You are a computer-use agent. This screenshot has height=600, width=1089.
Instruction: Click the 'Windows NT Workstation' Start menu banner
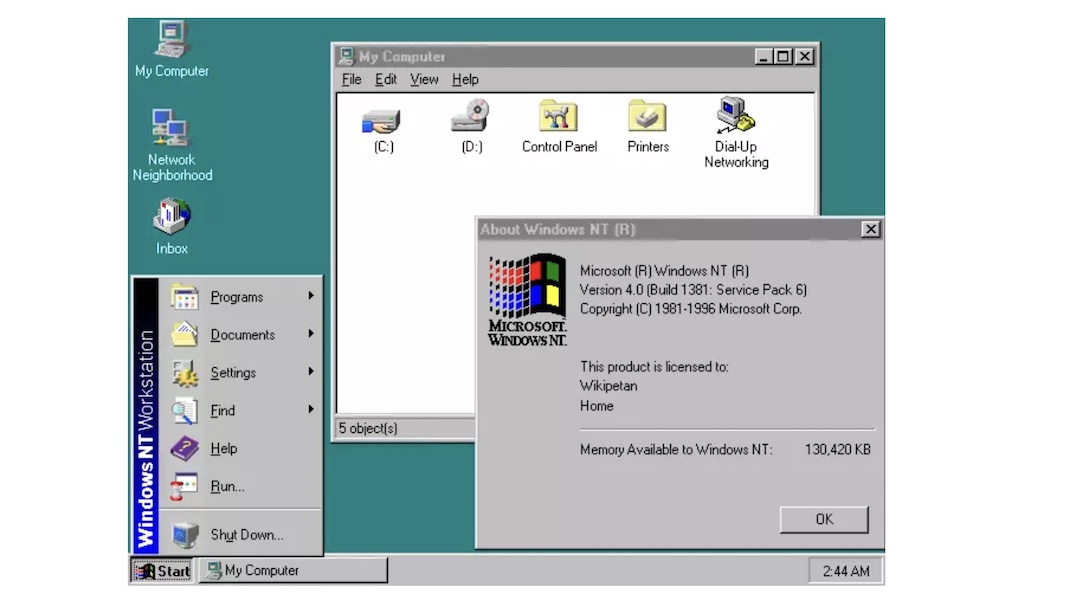click(146, 415)
